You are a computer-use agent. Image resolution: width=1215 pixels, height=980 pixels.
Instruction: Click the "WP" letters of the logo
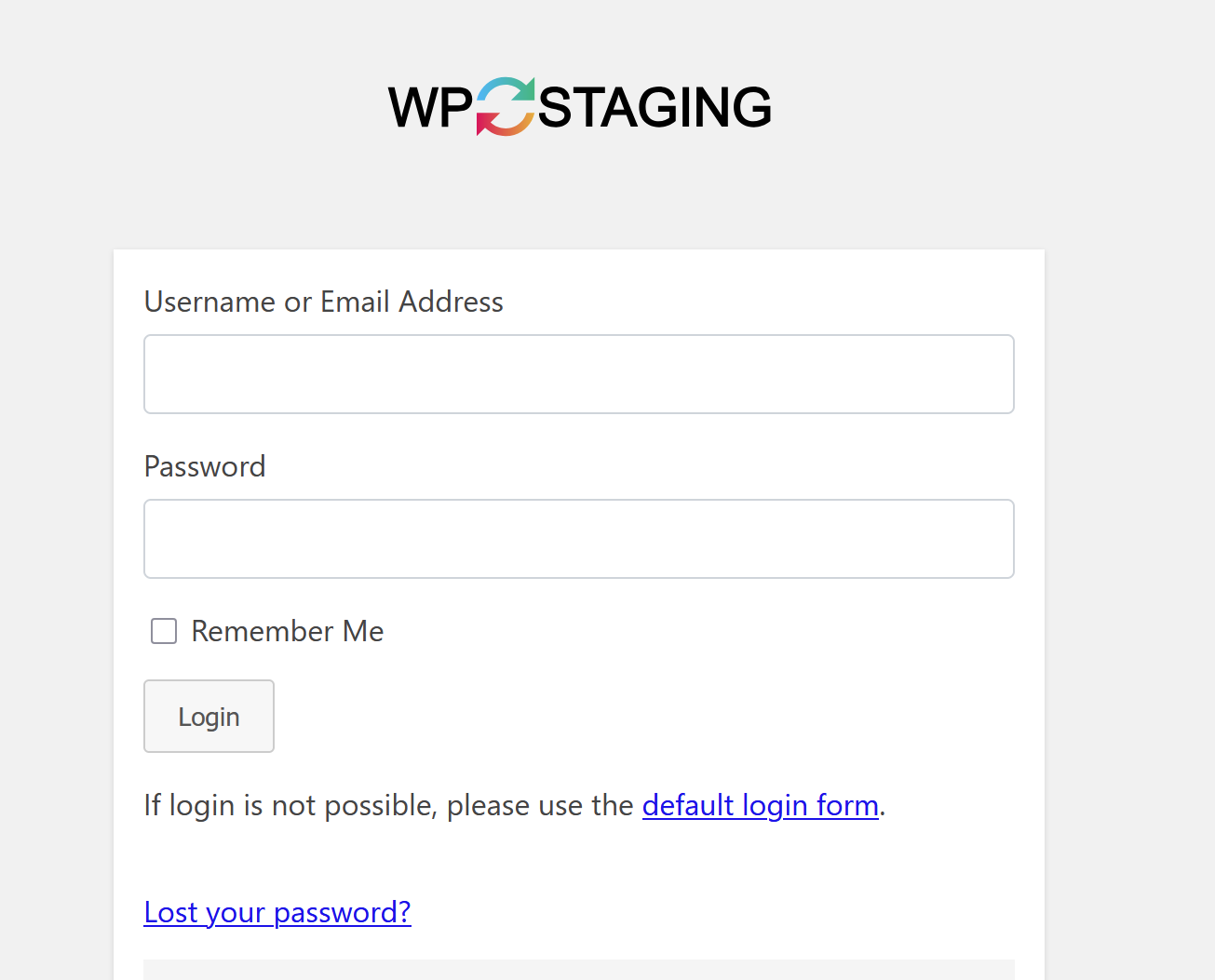[430, 108]
